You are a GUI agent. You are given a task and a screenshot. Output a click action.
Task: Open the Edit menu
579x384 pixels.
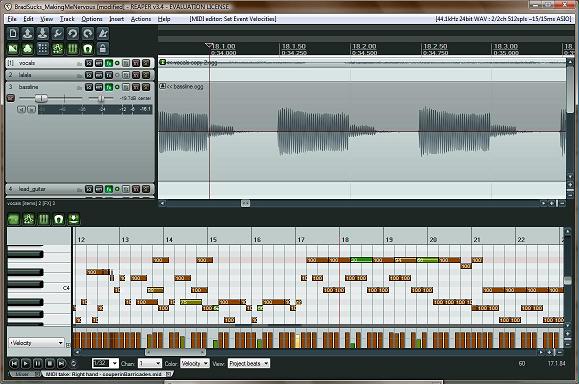click(x=28, y=19)
